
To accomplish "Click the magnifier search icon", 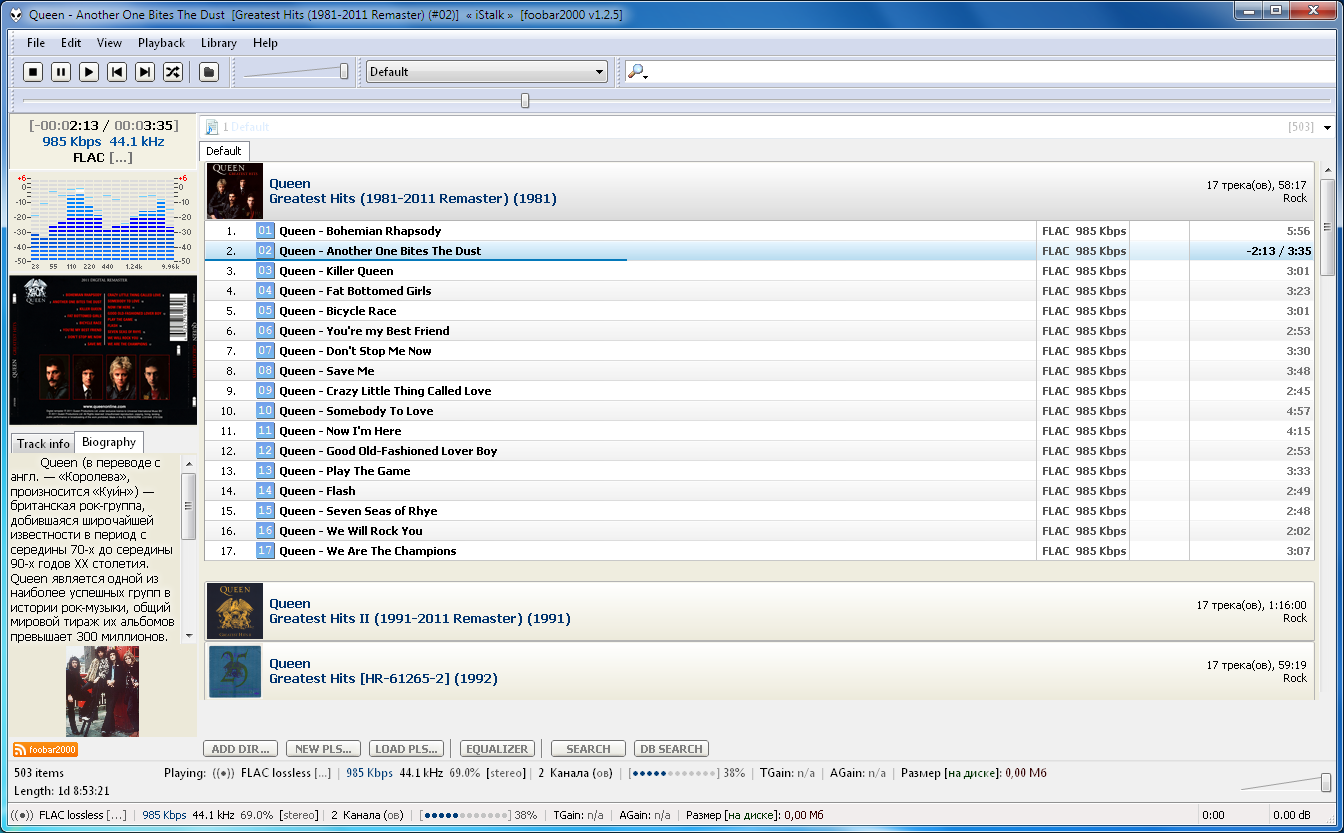I will point(637,72).
